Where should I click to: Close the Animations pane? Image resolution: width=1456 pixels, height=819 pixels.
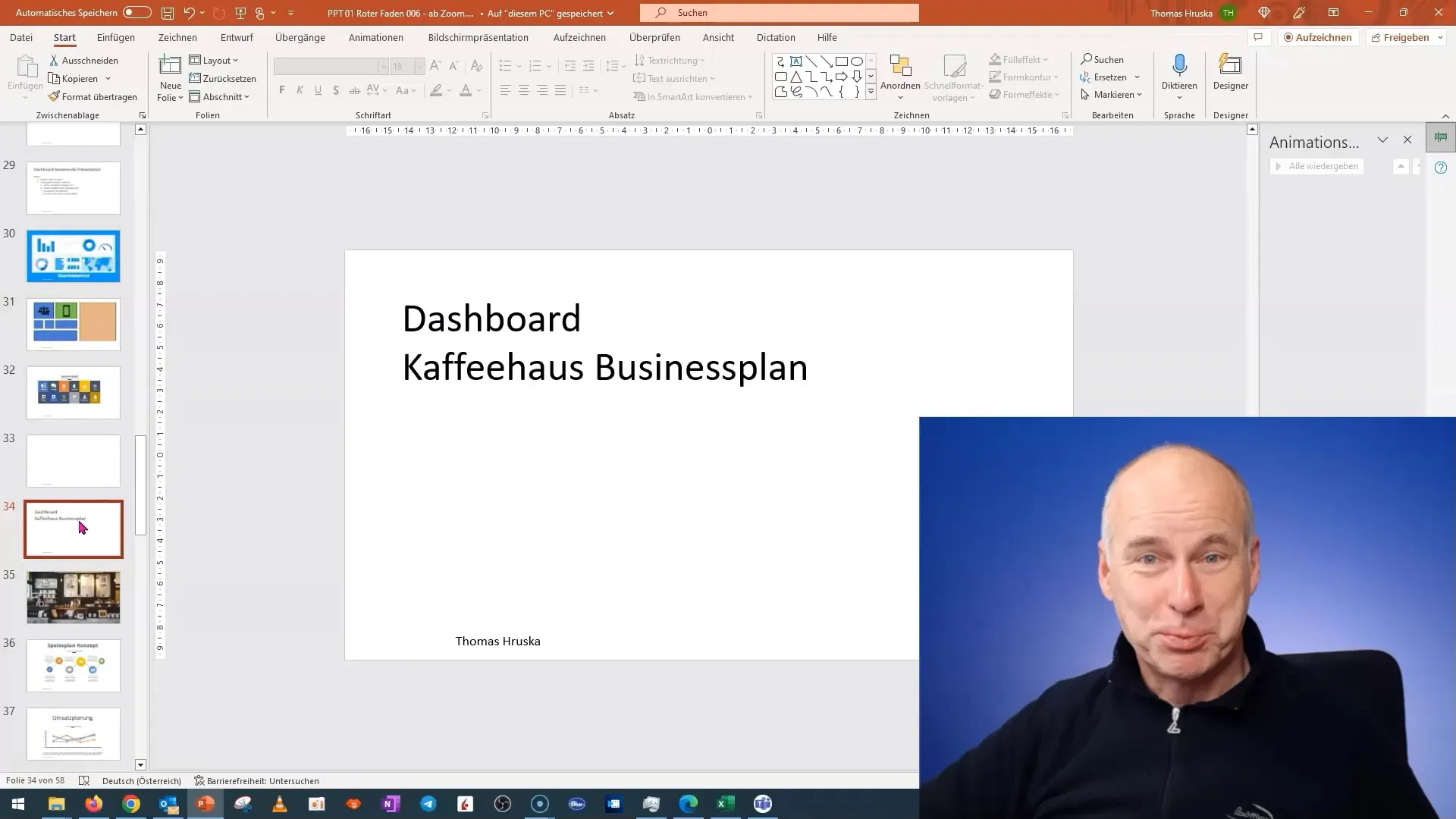coord(1407,140)
